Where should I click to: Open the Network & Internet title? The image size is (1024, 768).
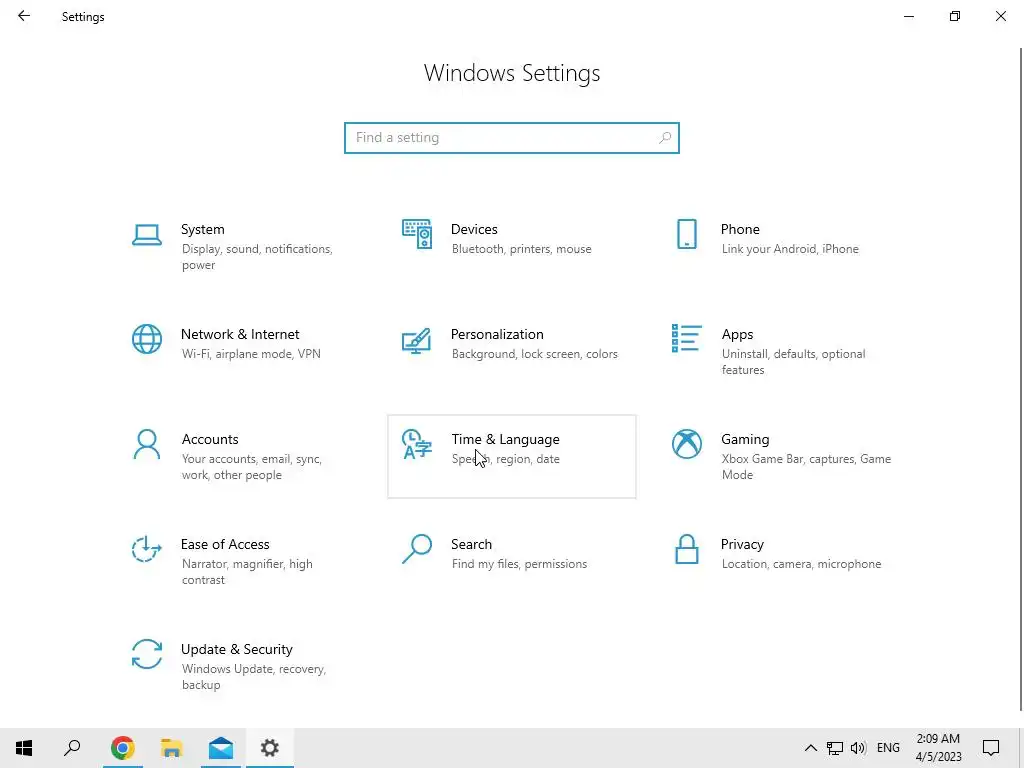240,334
